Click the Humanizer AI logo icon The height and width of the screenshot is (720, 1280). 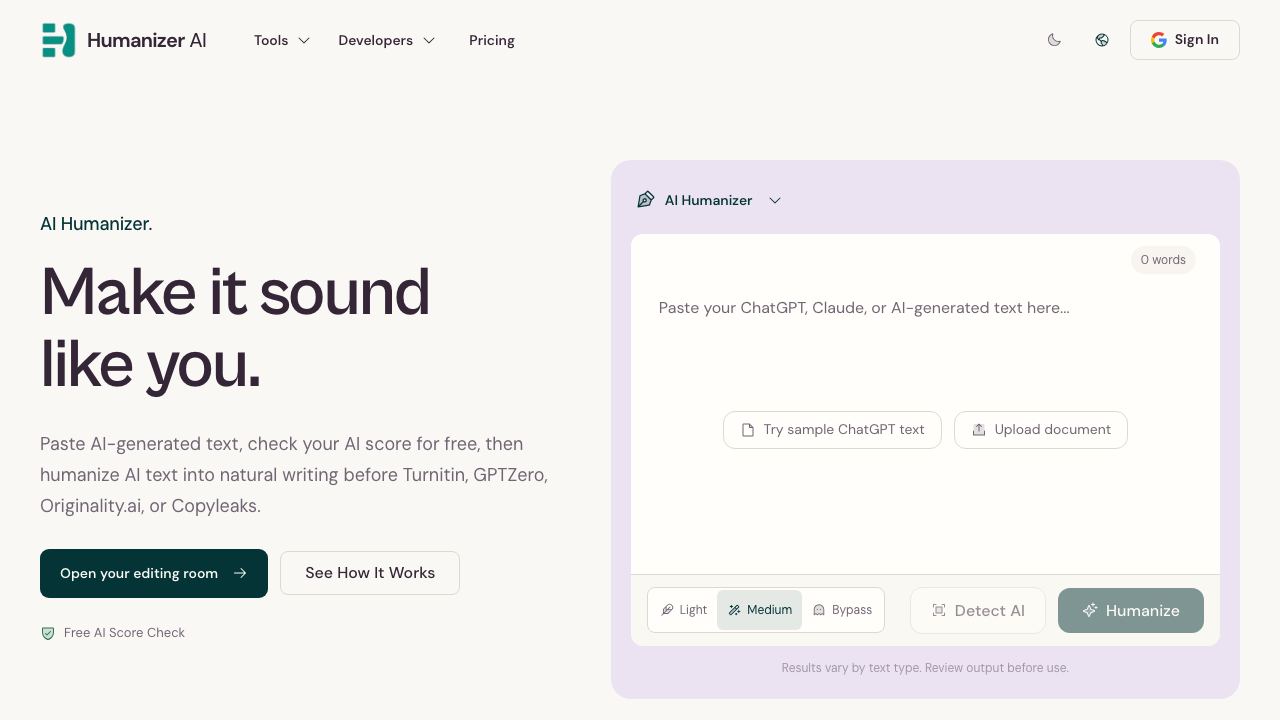click(x=58, y=40)
